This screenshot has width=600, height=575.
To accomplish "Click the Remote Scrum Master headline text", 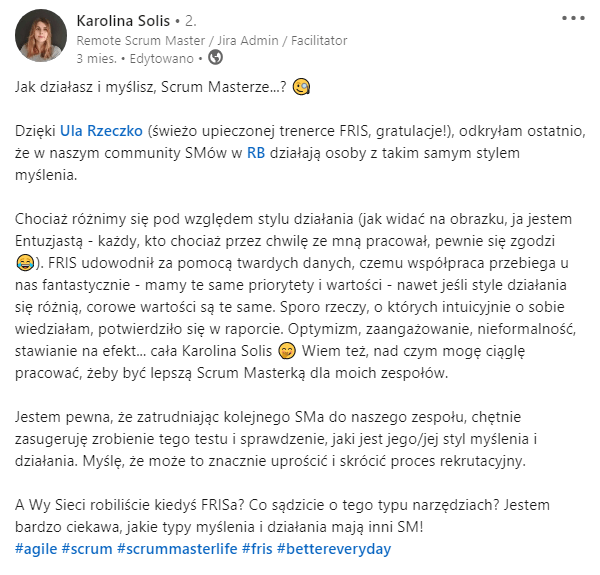I will point(212,41).
